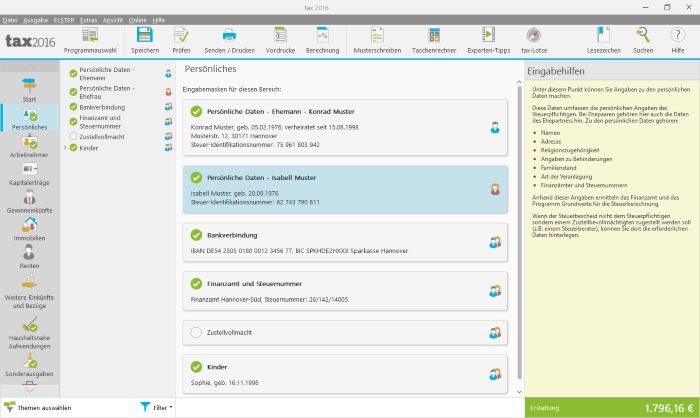Click the scrollbar up arrow in main panel
This screenshot has height=418, width=700.
pos(519,82)
